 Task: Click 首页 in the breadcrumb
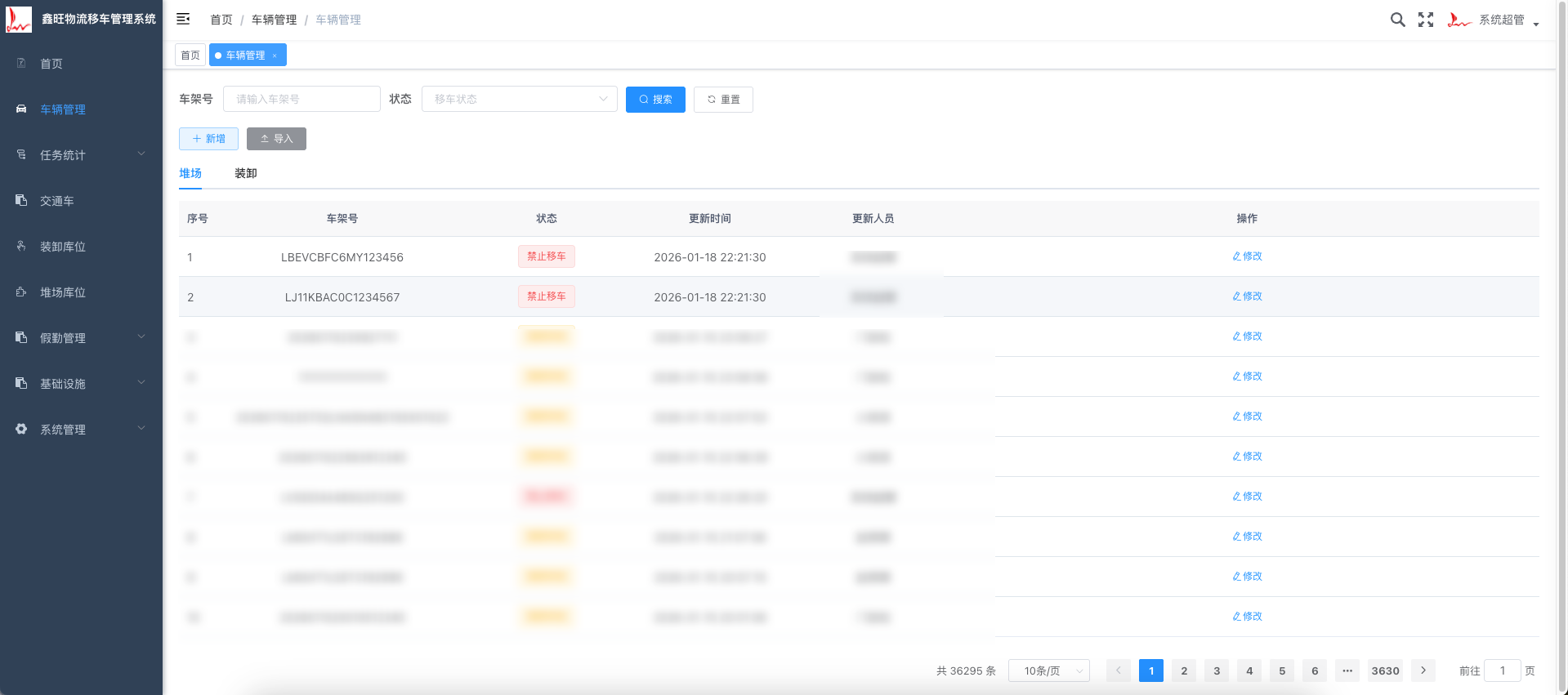[x=221, y=20]
